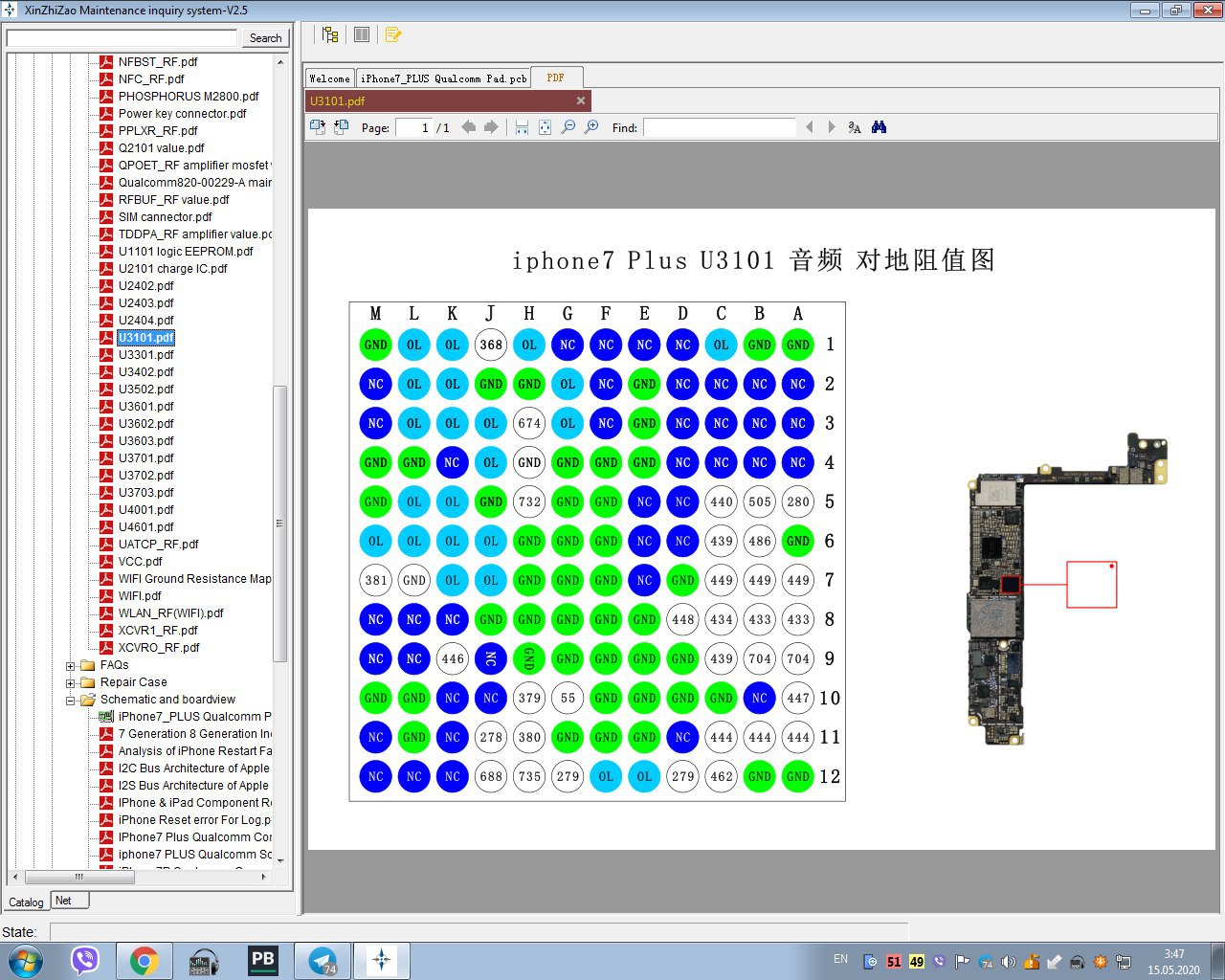The image size is (1225, 980).
Task: Switch to Catalog tab
Action: pos(26,902)
